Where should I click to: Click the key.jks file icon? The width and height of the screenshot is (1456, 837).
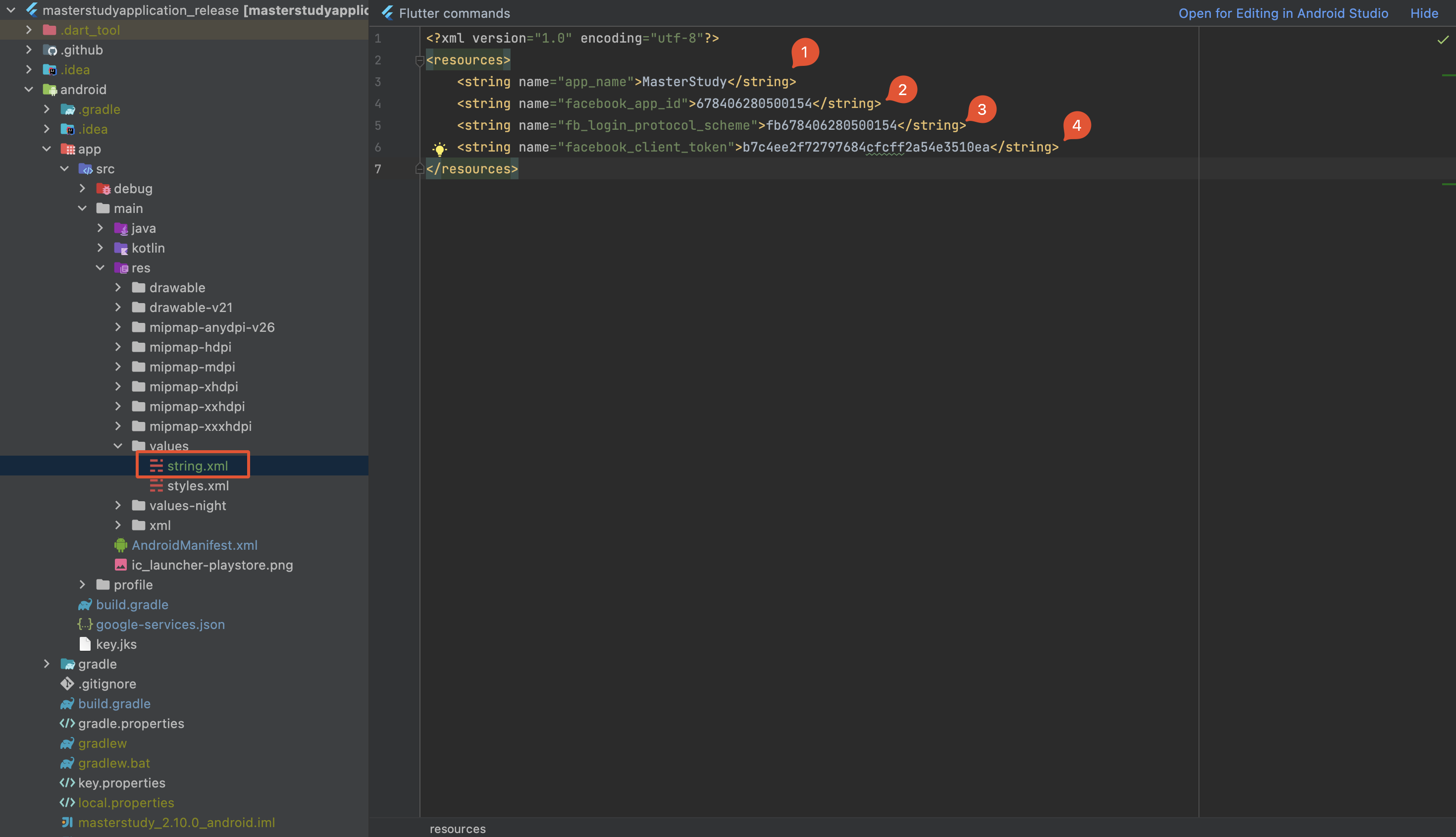85,644
